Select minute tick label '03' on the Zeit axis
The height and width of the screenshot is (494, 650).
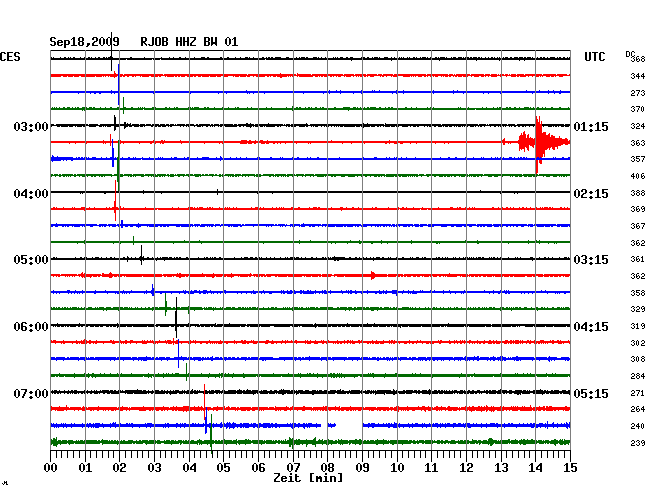click(154, 468)
